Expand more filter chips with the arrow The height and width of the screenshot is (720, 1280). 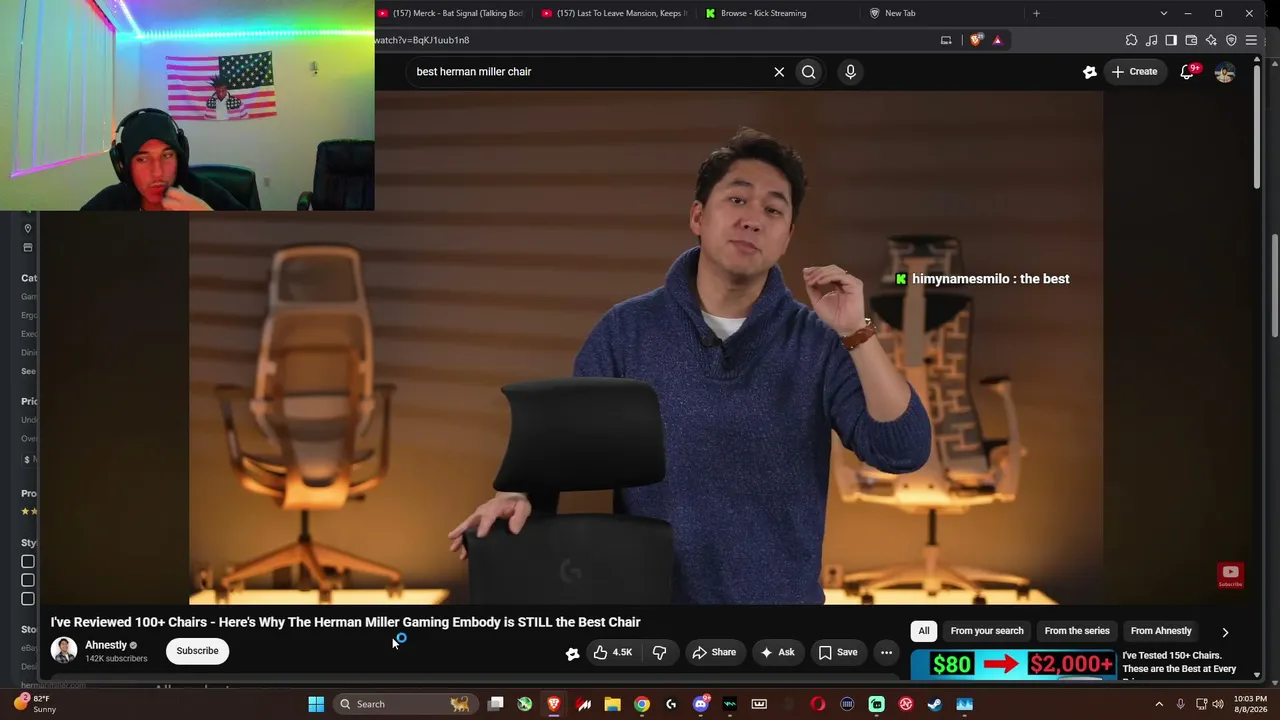(x=1225, y=632)
